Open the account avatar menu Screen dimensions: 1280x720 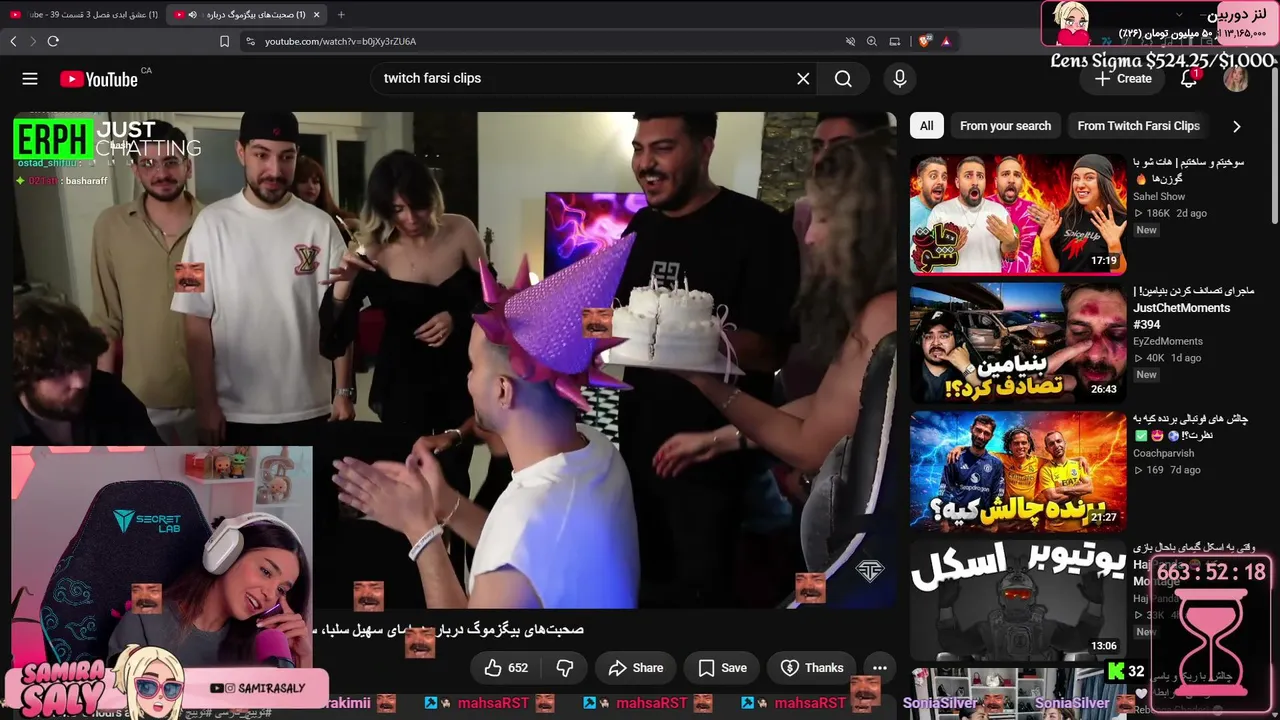click(x=1236, y=79)
